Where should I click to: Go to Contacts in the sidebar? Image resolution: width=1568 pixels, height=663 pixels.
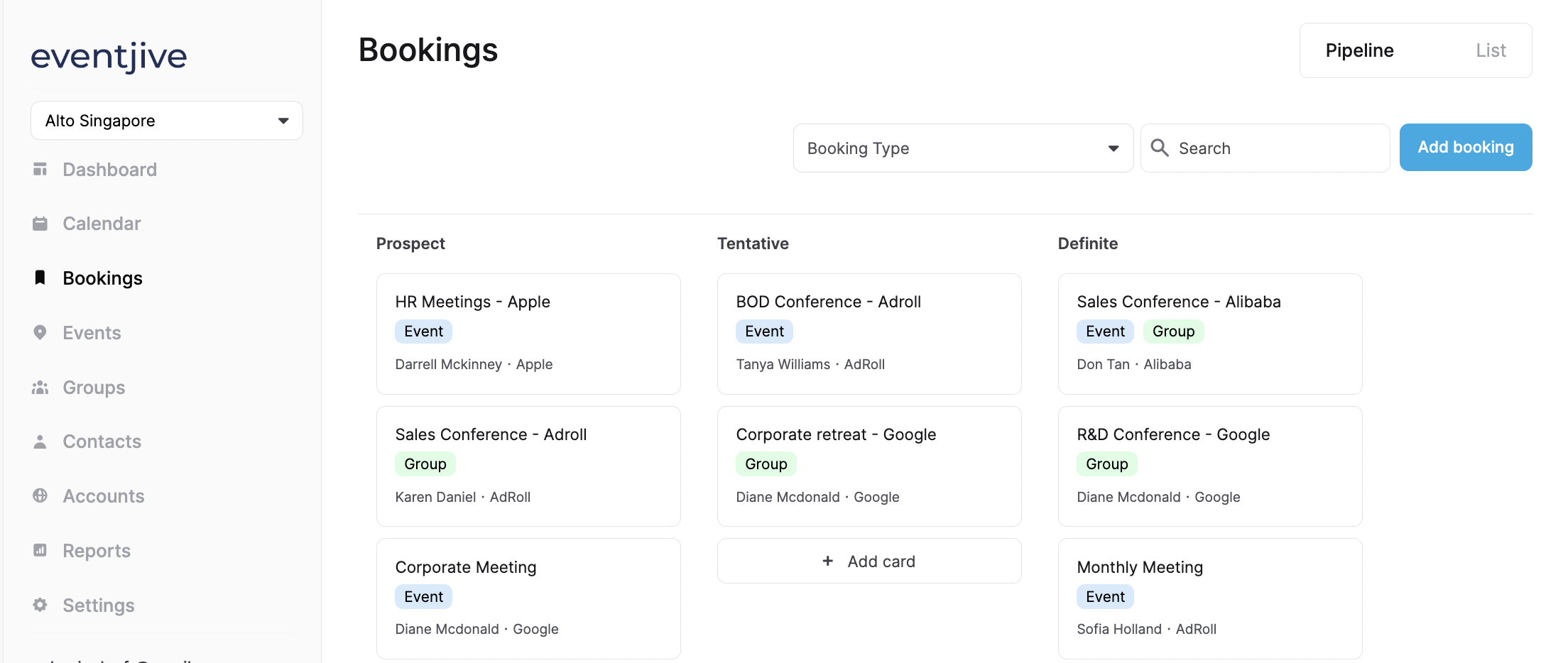(102, 442)
